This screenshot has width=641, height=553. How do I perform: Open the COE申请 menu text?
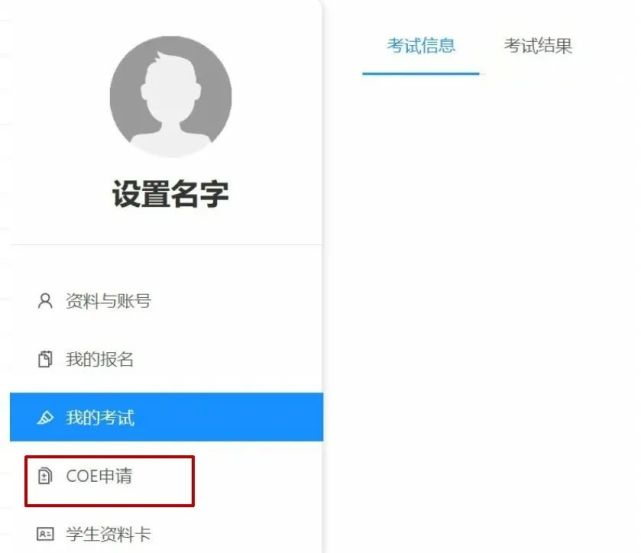coord(99,476)
